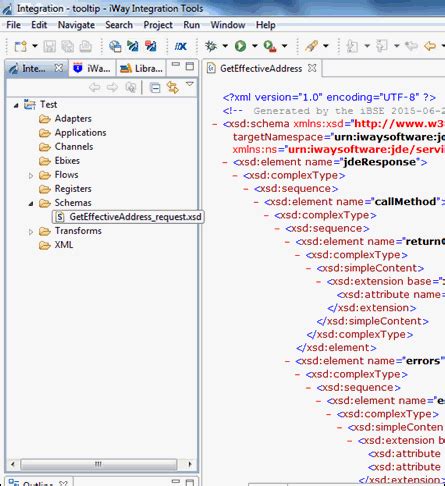445x486 pixels.
Task: Click the Run External Tools icon
Action: (x=270, y=46)
